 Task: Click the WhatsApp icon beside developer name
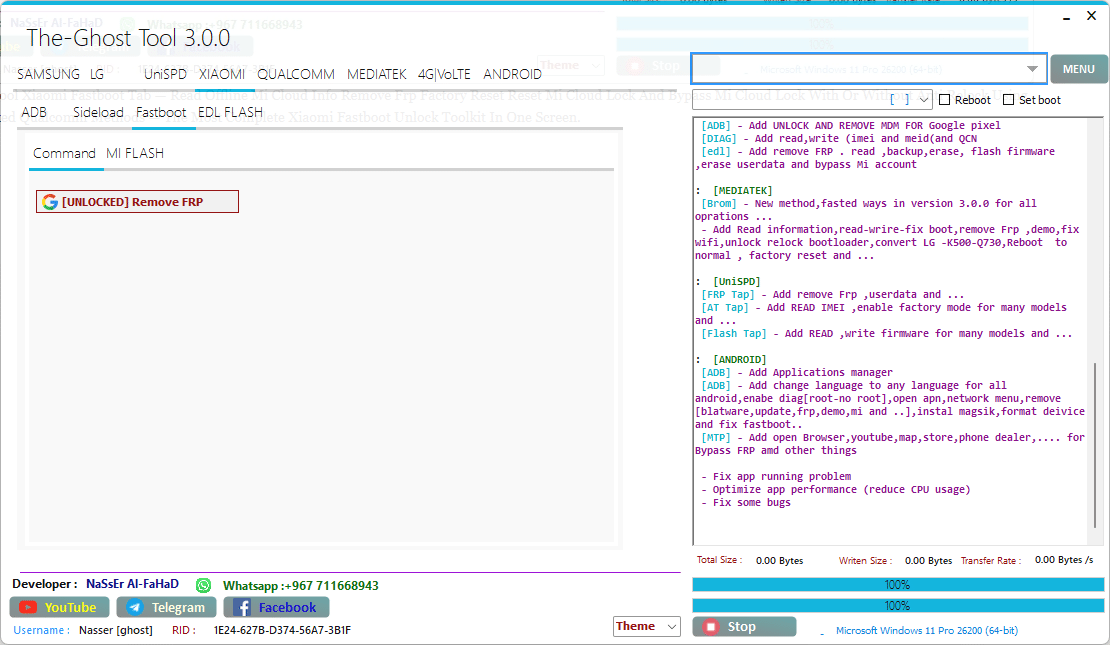(x=203, y=586)
